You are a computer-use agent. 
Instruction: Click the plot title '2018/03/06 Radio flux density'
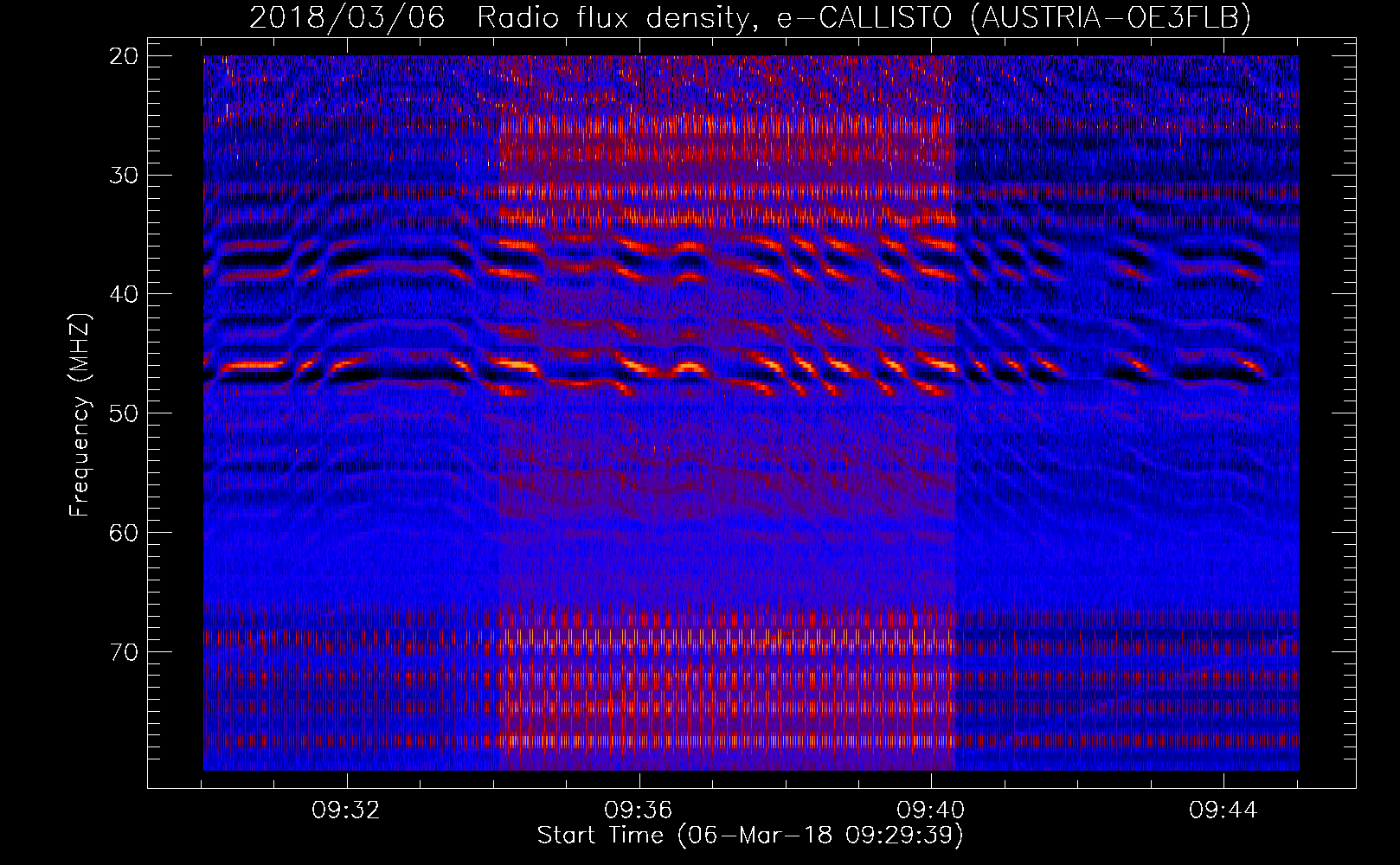pyautogui.click(x=750, y=17)
